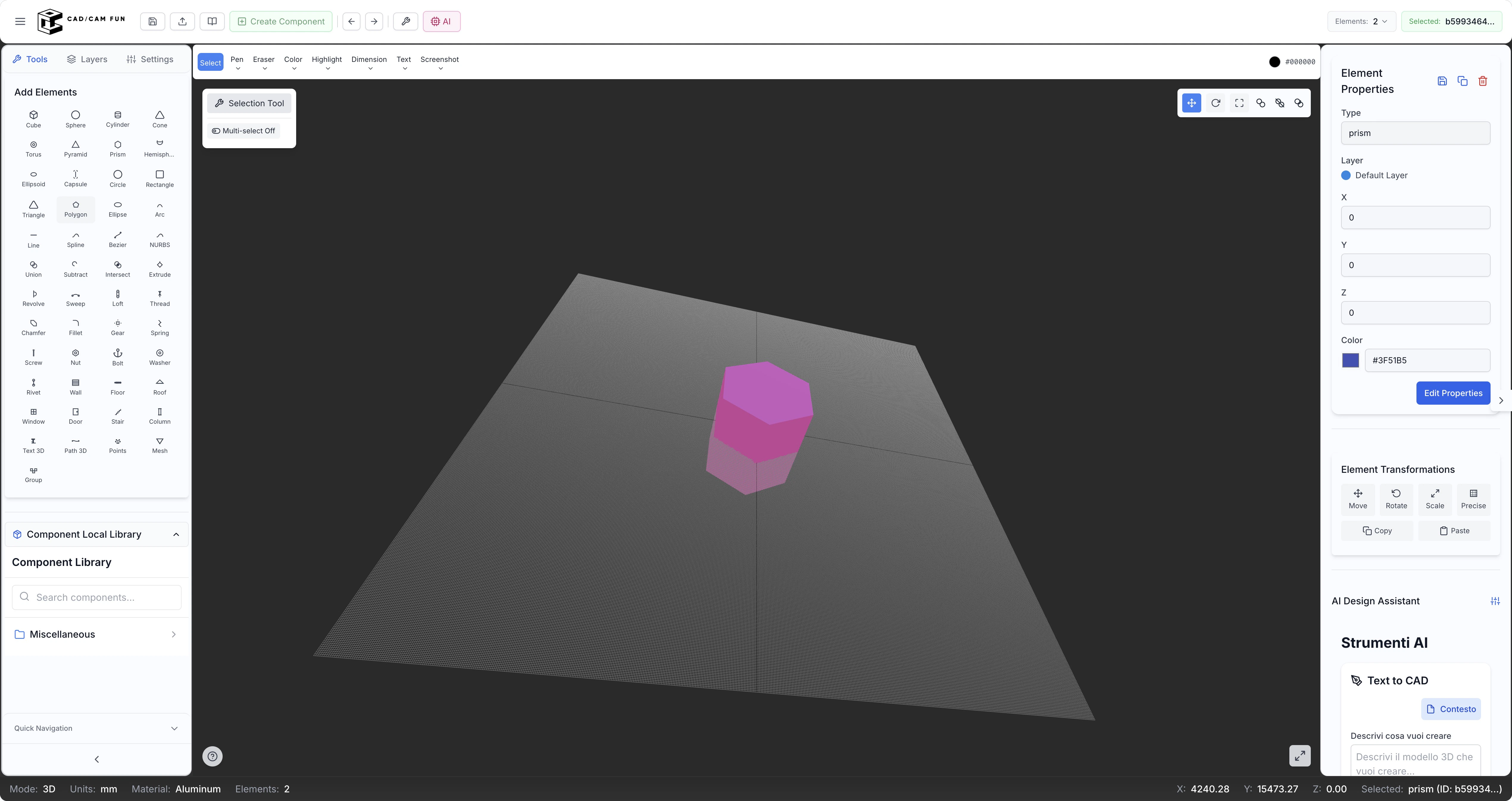The image size is (1512, 801).
Task: Click the Precise transformation button
Action: tap(1473, 499)
